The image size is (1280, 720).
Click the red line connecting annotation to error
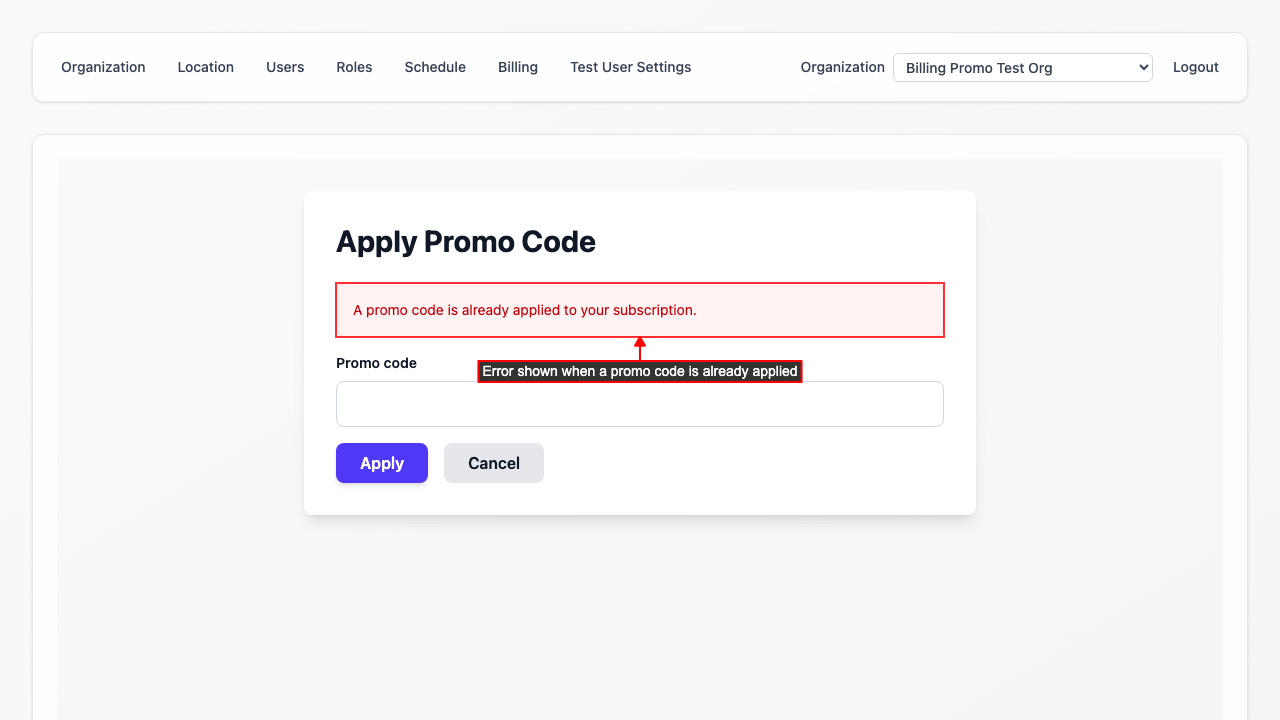click(x=640, y=354)
